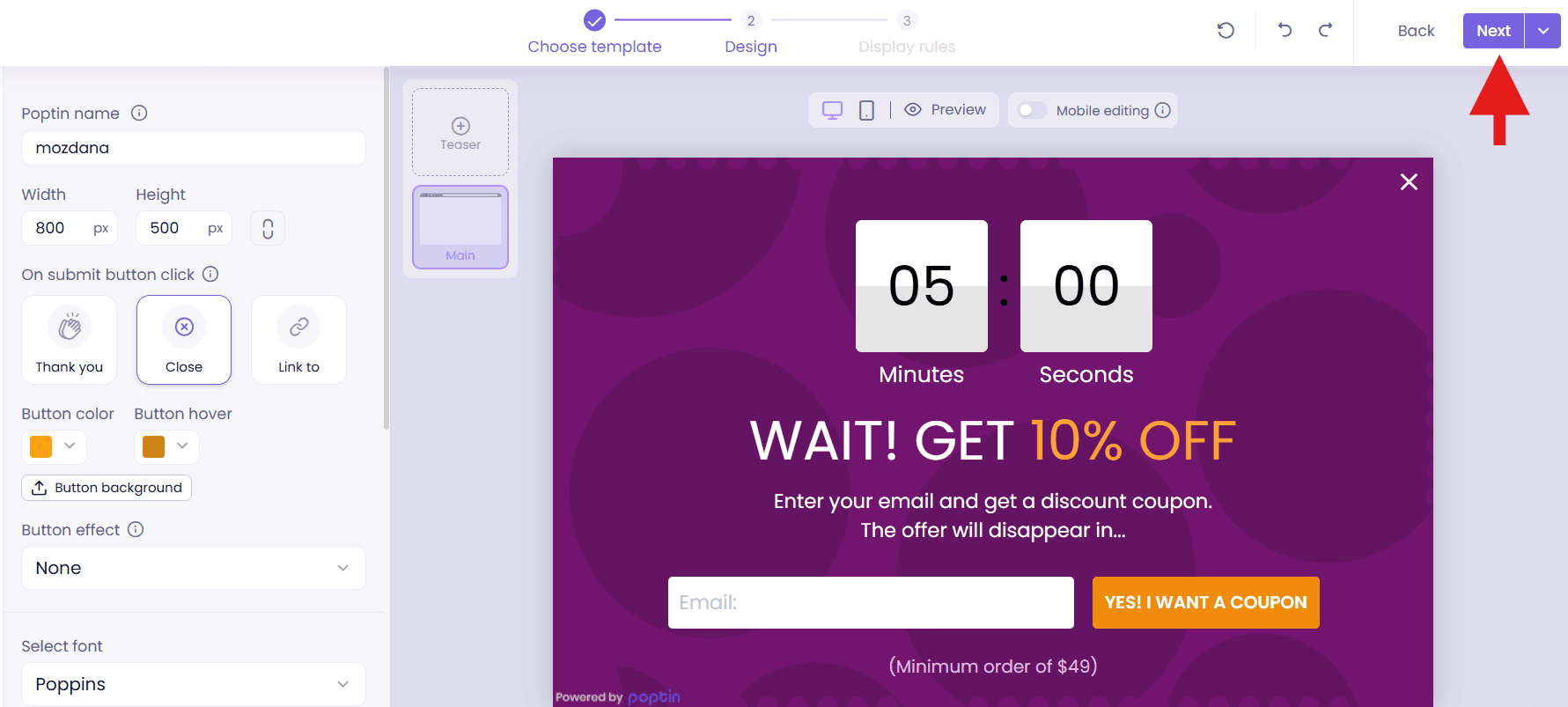Click the Teaser add thumbnail

(x=460, y=132)
